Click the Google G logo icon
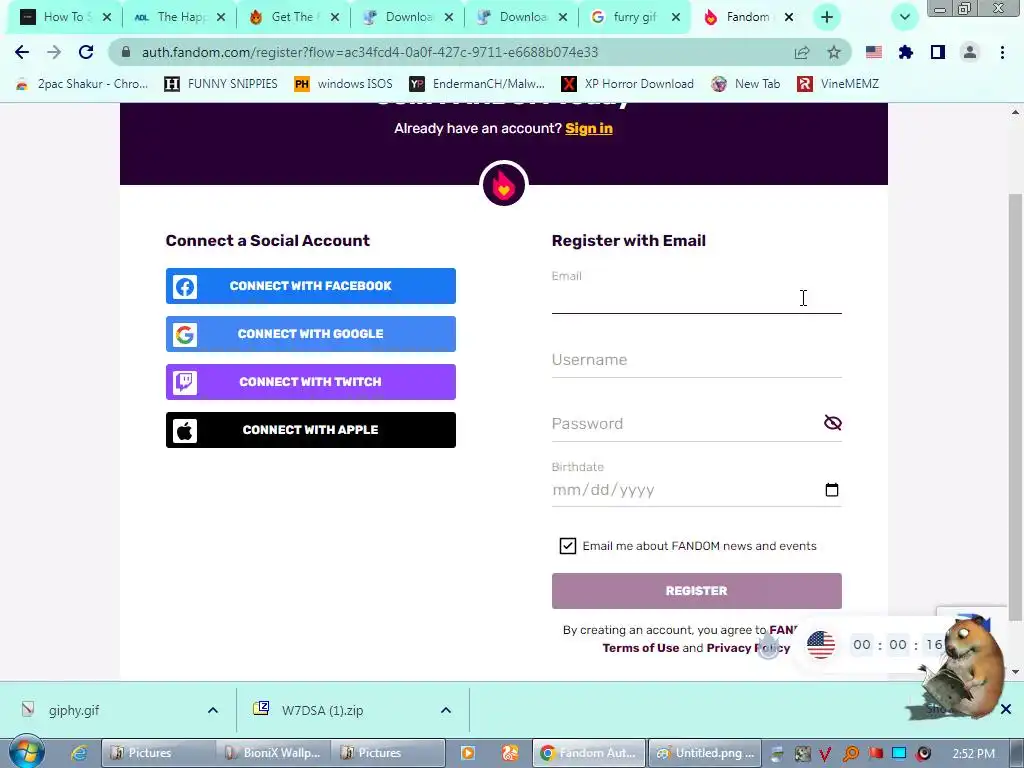This screenshot has width=1024, height=768. [185, 334]
